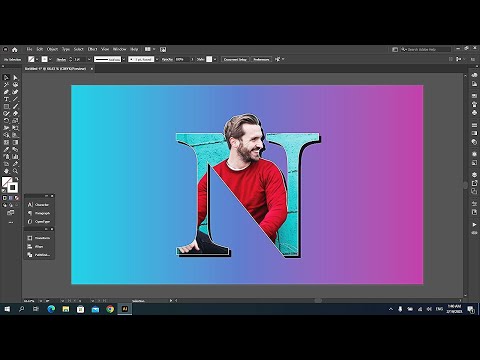Open the Effect menu
Screen dimensions: 480x360
(92, 49)
